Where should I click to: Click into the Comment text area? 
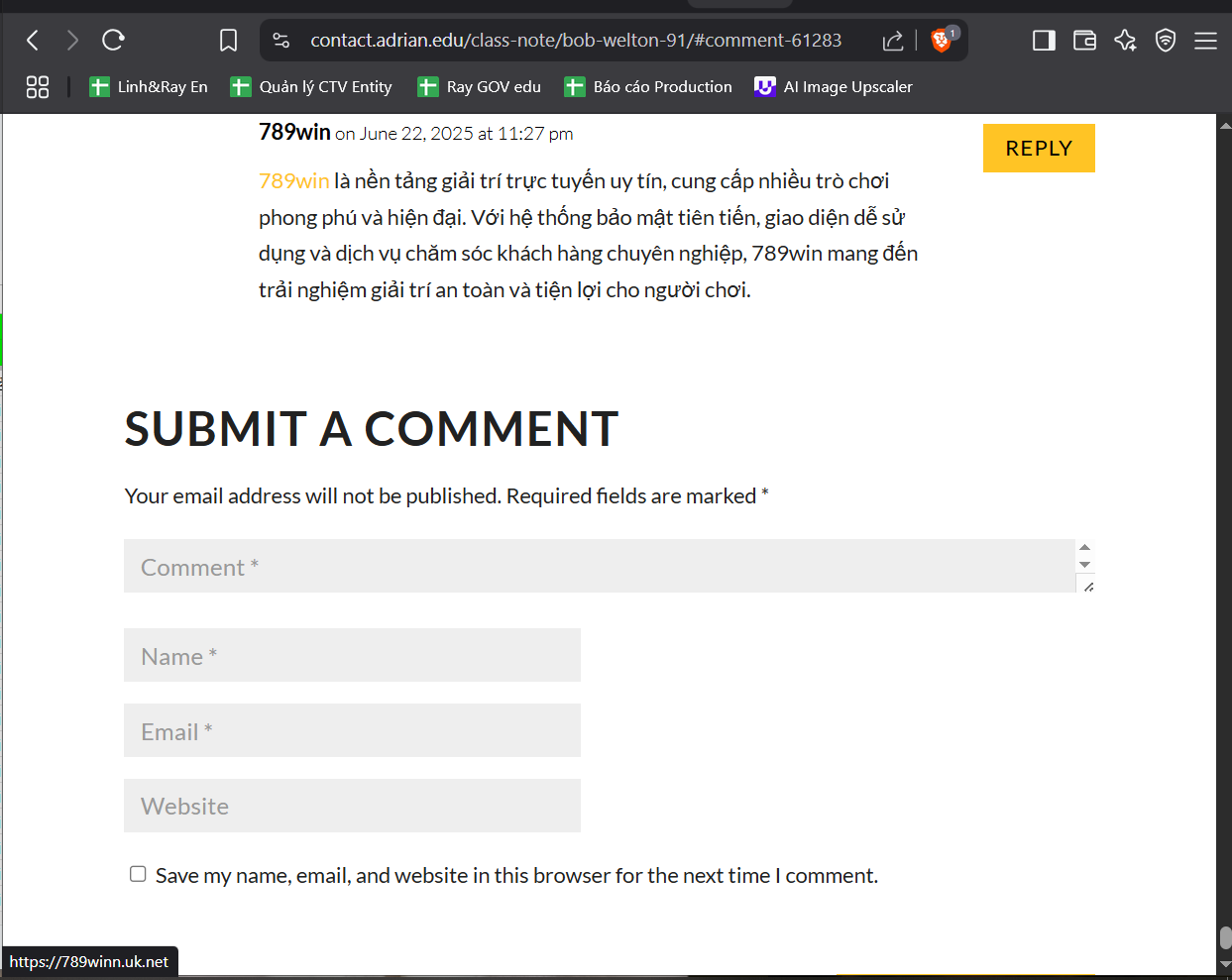coord(600,566)
